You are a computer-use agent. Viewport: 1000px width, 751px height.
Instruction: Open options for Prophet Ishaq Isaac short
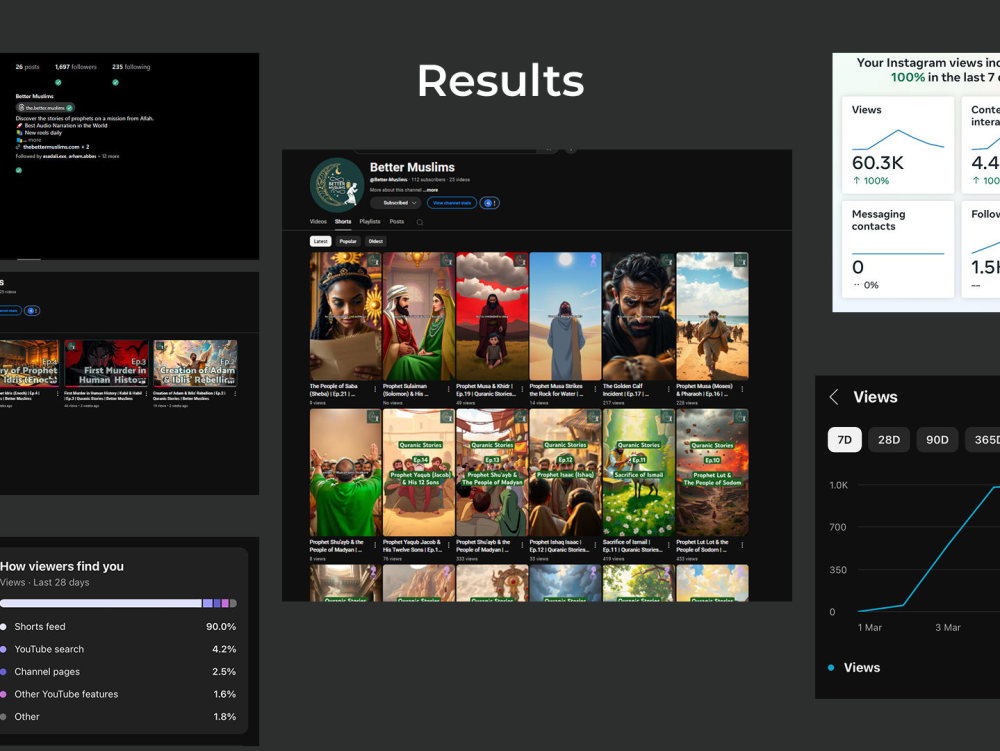click(595, 544)
